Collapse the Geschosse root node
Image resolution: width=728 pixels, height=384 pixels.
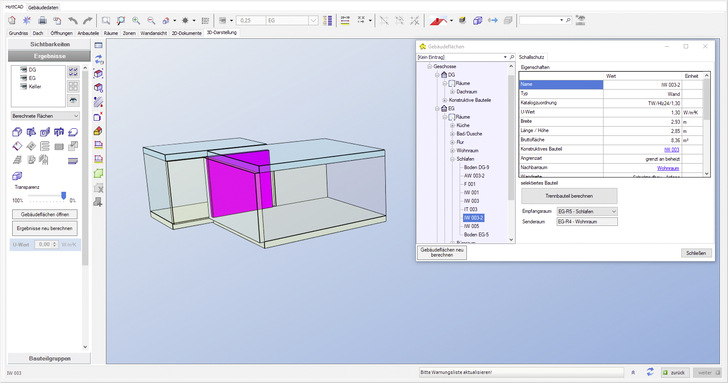[x=429, y=66]
